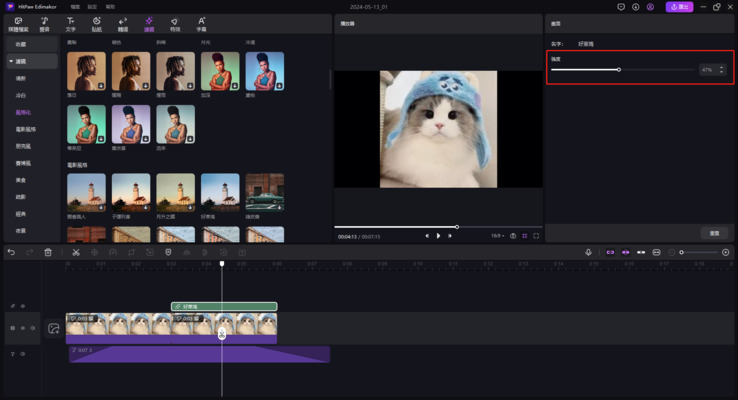The image size is (738, 400).
Task: Select the green 好萊塢 filter clip on timeline
Action: pos(224,306)
